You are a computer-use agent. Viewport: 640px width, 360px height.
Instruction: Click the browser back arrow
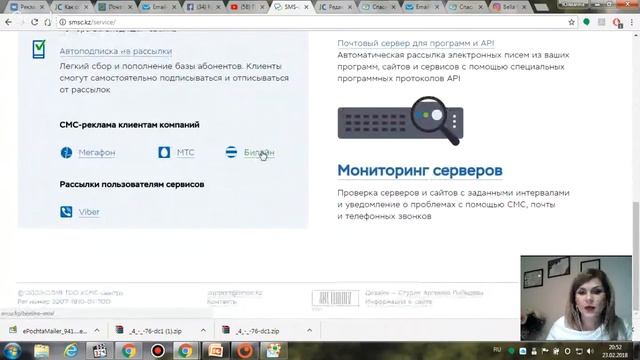(x=8, y=22)
